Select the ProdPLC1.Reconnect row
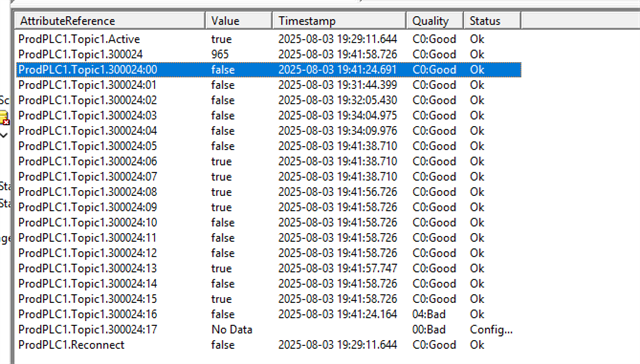Viewport: 640px width, 364px height. pyautogui.click(x=269, y=345)
